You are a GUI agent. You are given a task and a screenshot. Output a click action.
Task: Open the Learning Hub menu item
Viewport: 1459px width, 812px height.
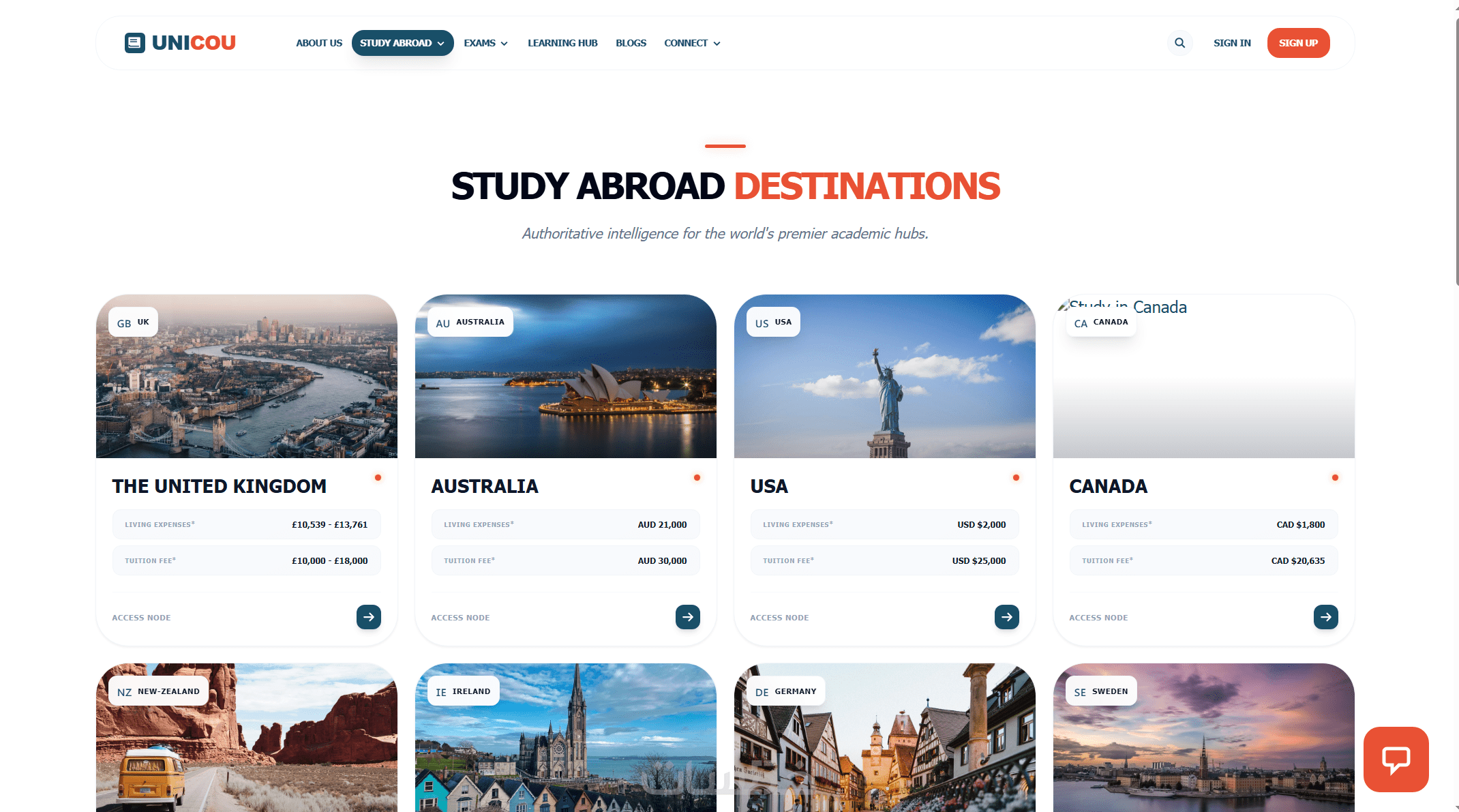coord(562,43)
